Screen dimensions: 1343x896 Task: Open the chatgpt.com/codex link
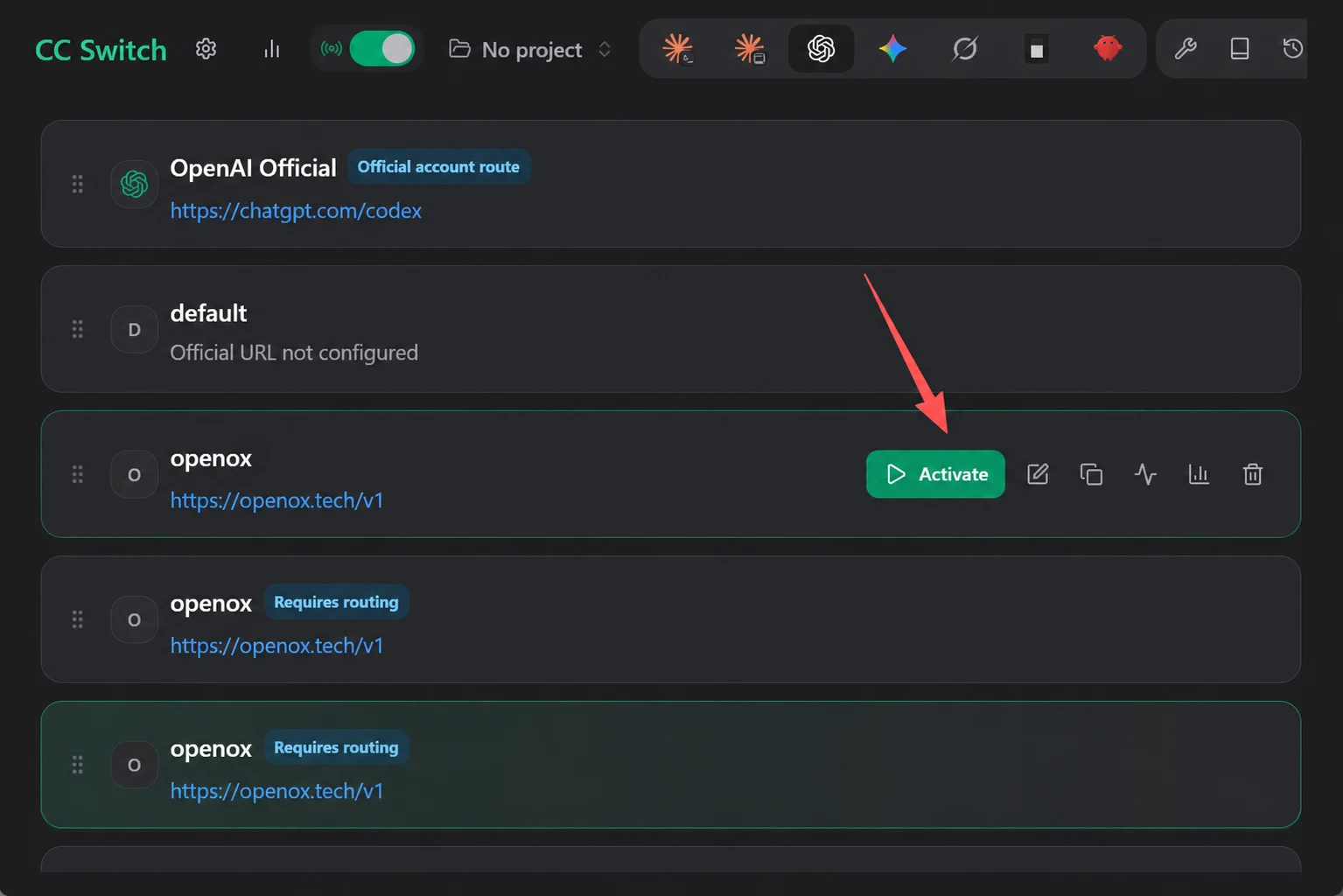pos(296,211)
